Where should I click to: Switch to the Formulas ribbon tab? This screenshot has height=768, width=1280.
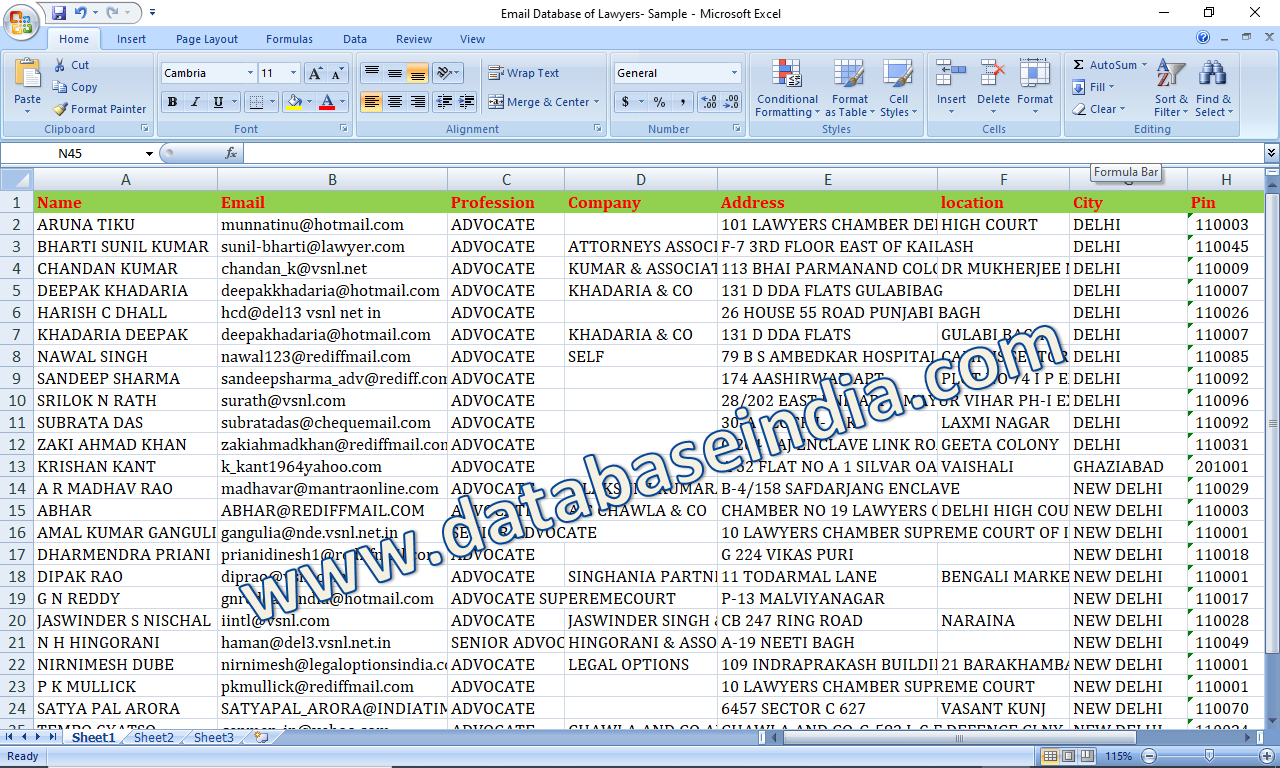point(289,39)
